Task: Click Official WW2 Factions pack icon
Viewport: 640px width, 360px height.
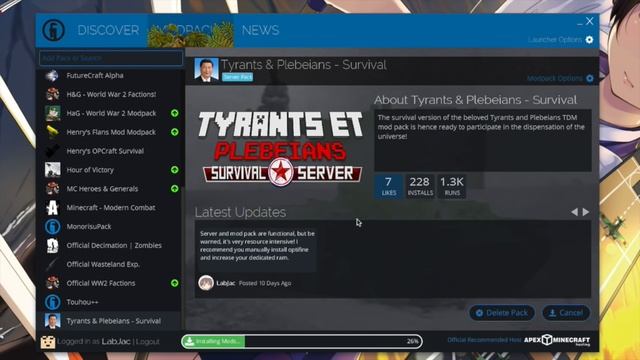Action: [52, 283]
